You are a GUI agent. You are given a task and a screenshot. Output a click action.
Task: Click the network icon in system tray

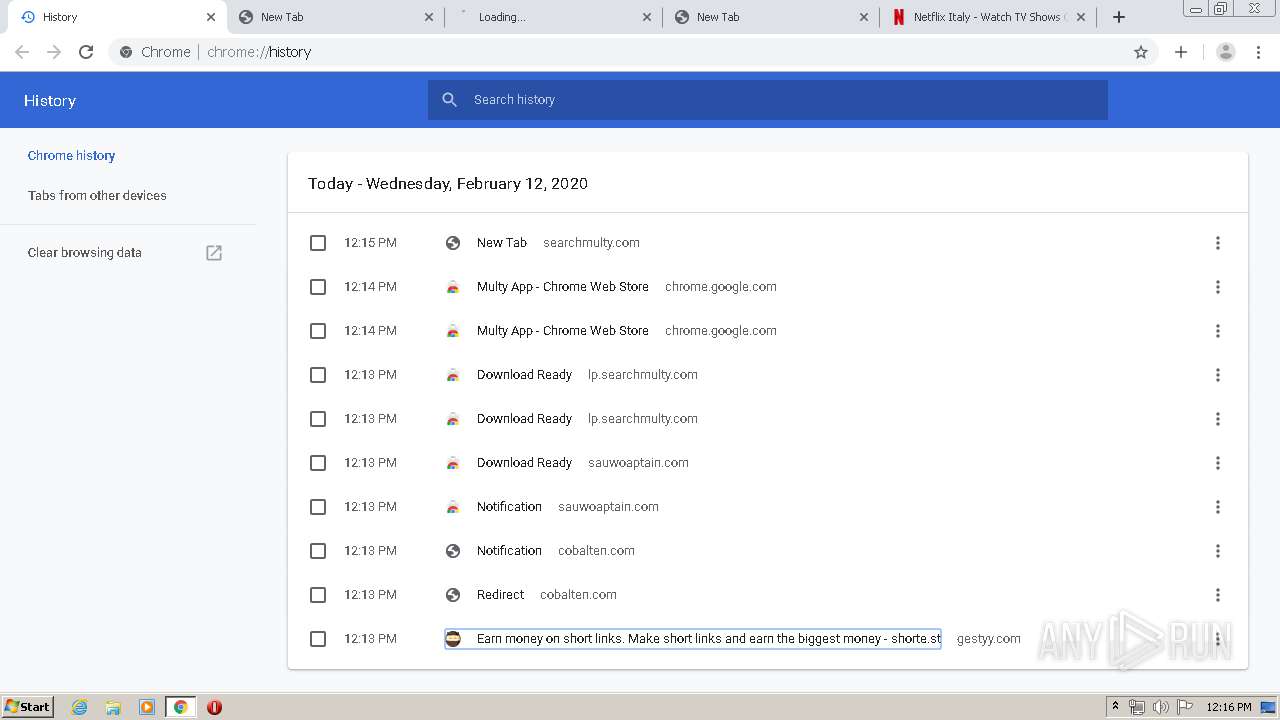click(x=1137, y=707)
